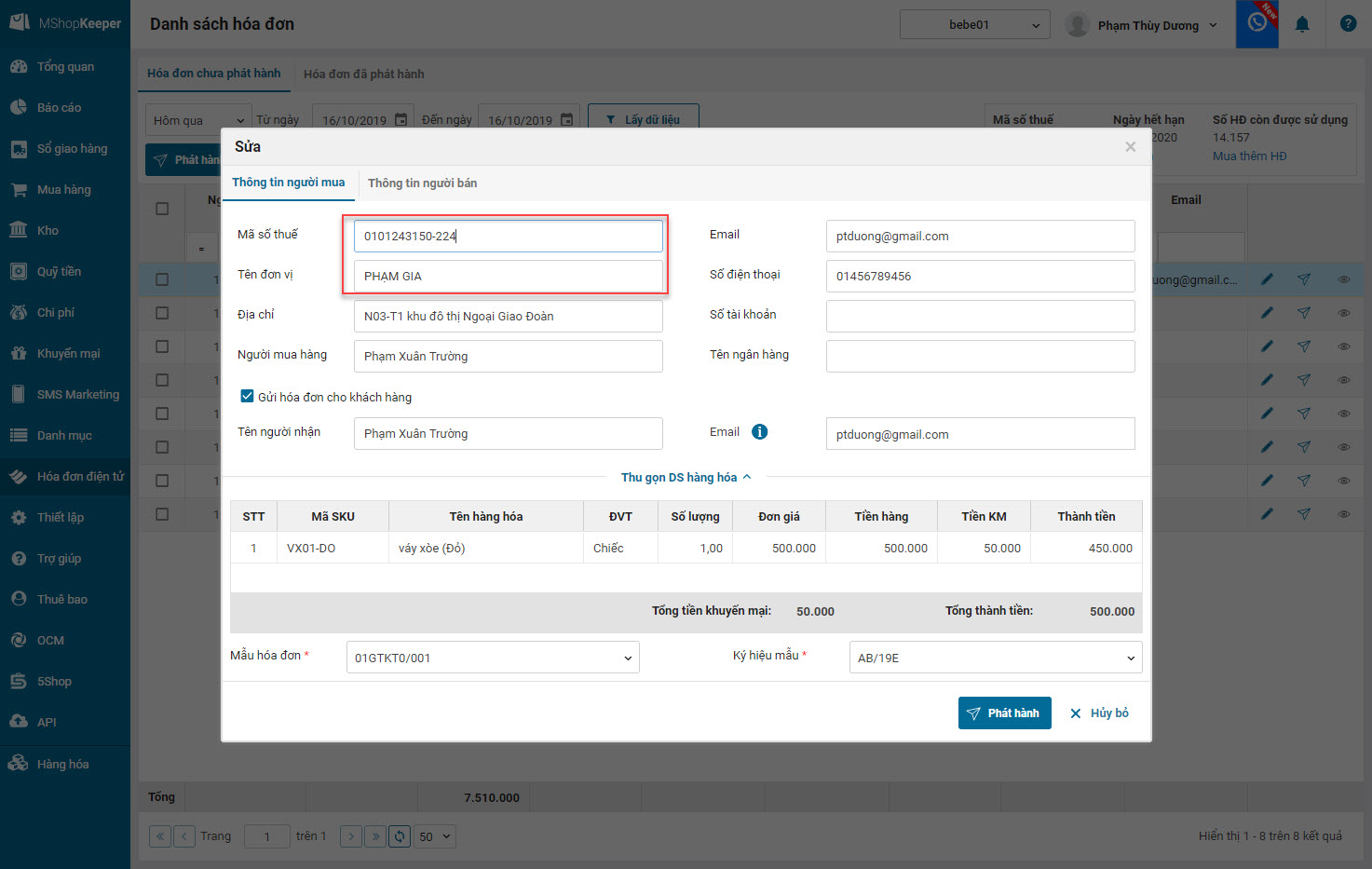
Task: Click the Phát hành button in dialog
Action: 1004,713
